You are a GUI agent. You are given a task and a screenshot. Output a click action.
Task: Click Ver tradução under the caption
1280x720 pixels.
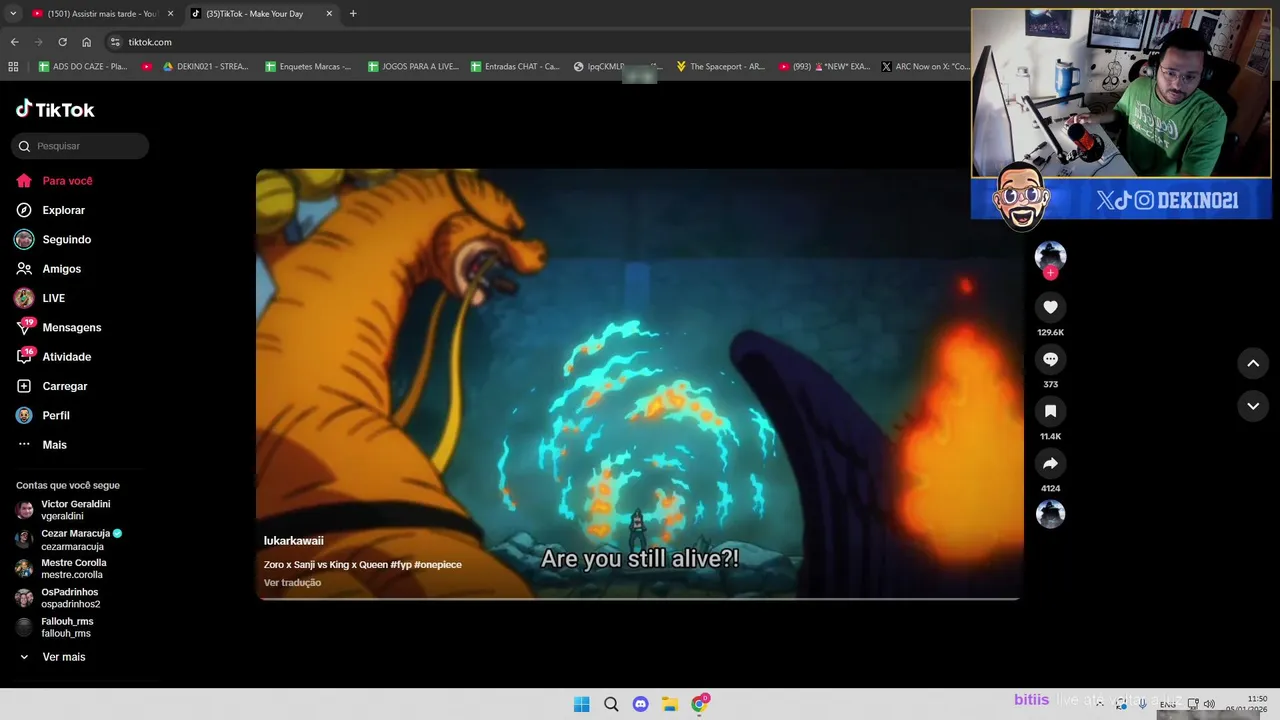292,583
